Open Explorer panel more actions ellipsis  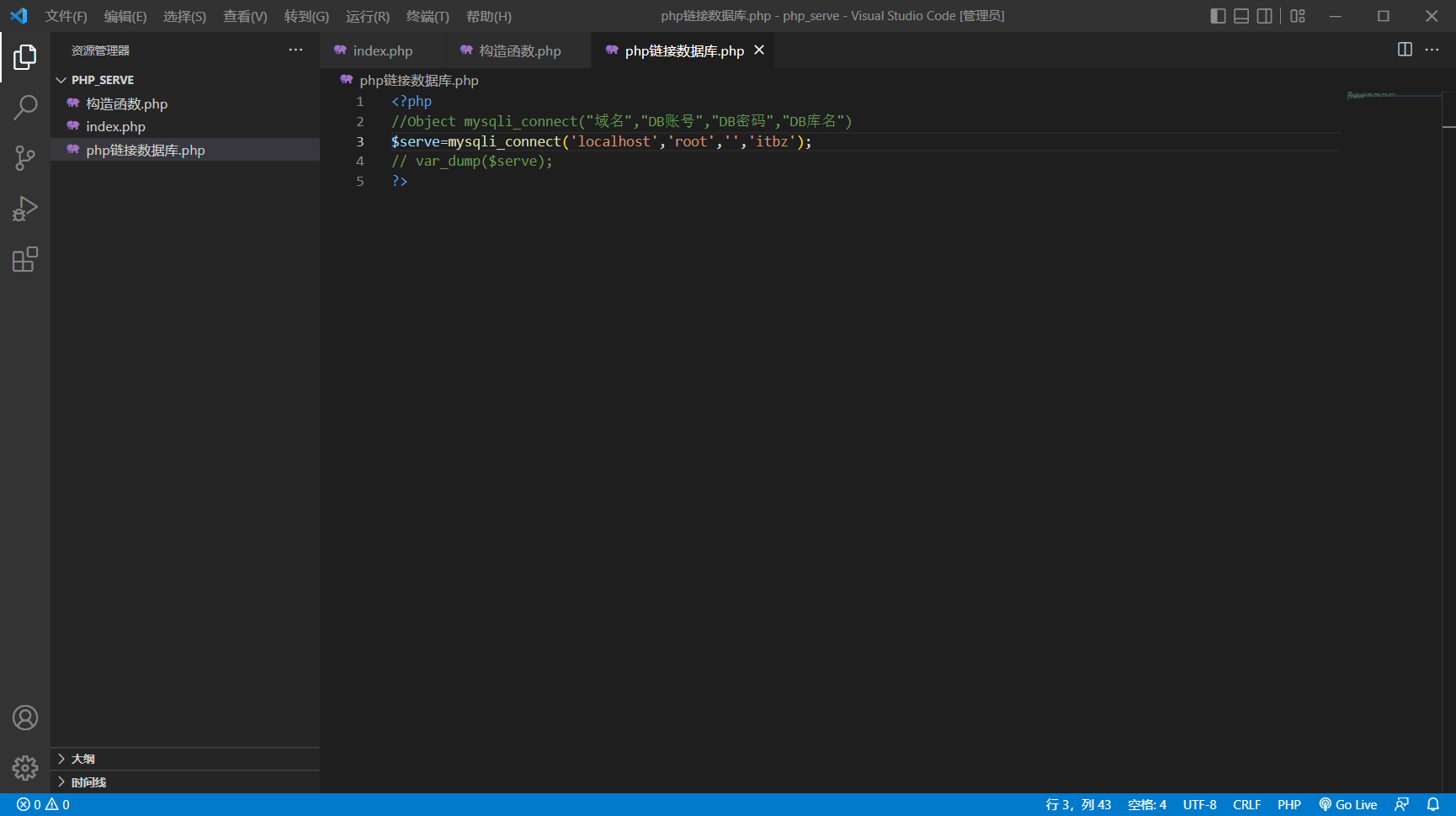pyautogui.click(x=295, y=50)
